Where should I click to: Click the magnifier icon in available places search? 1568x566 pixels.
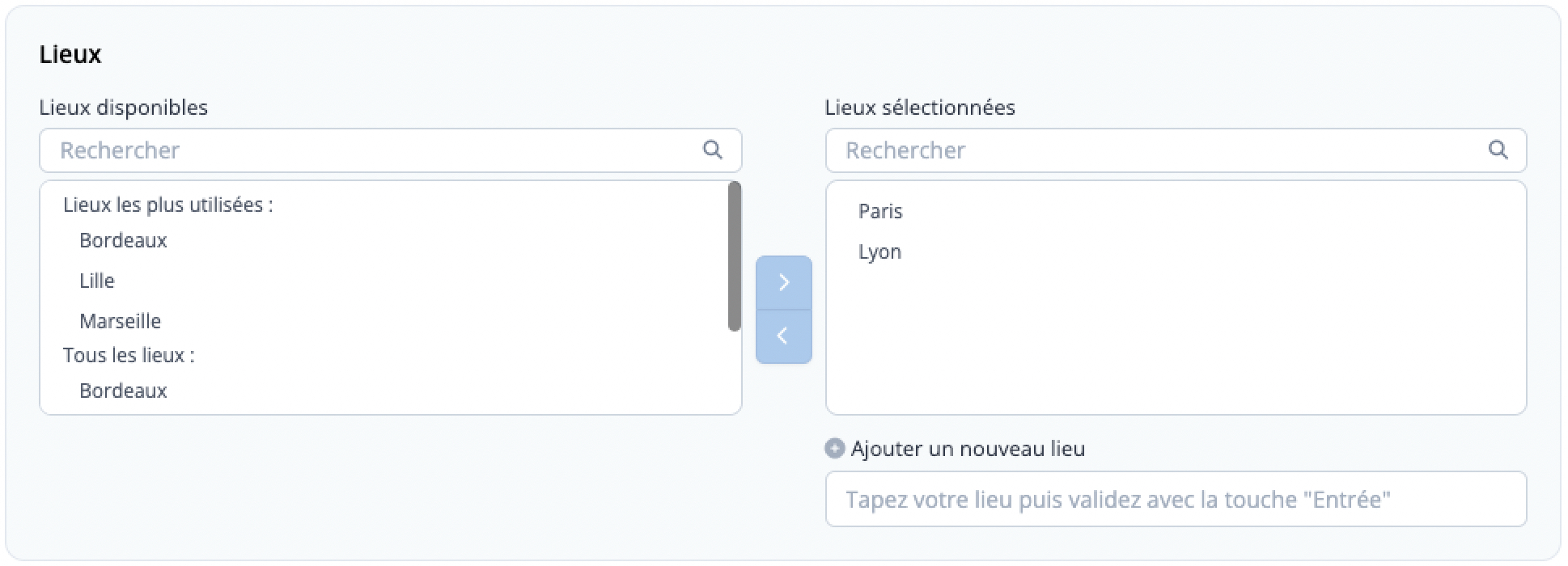pyautogui.click(x=712, y=150)
